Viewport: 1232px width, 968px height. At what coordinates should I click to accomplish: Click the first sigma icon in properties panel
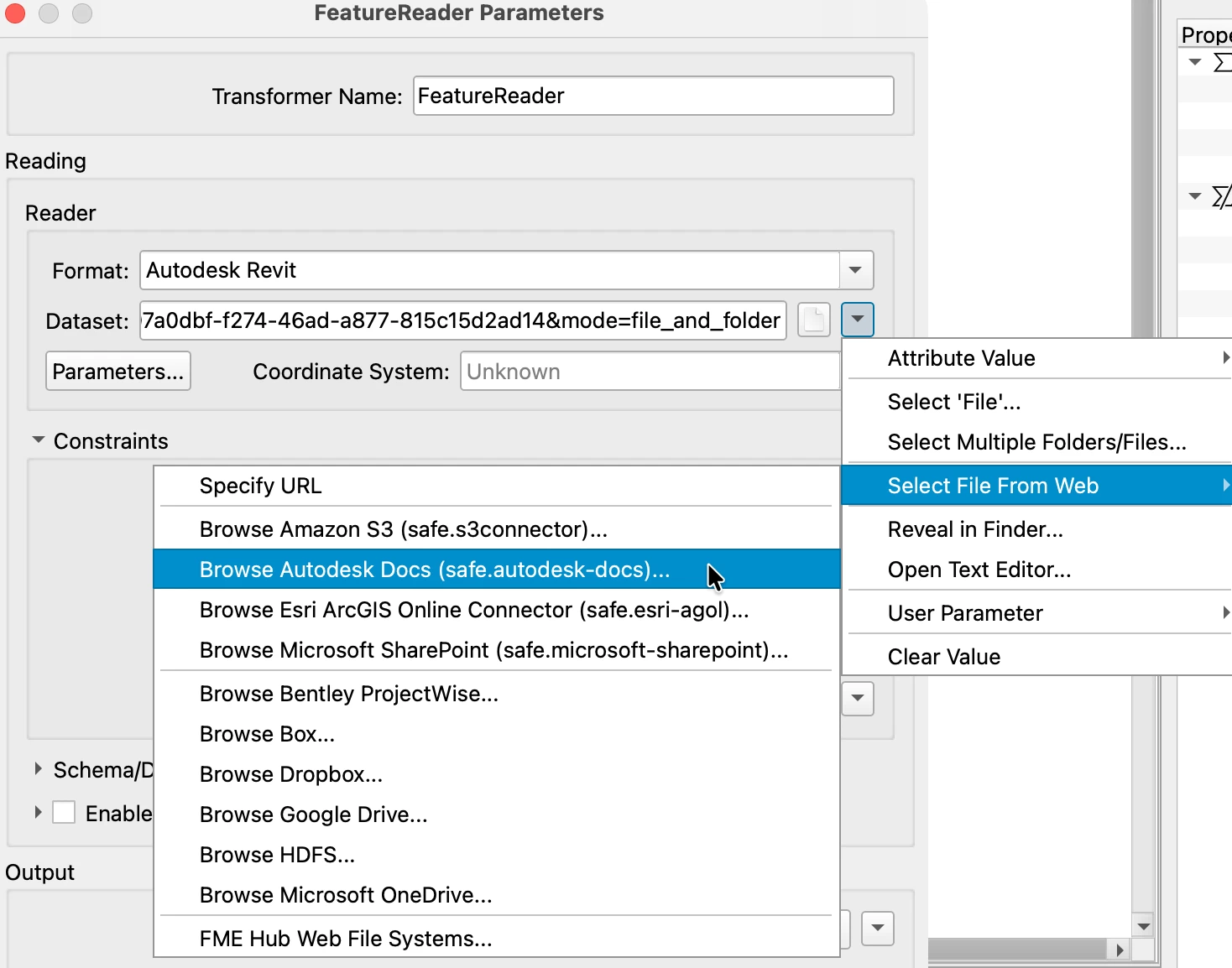(1223, 62)
